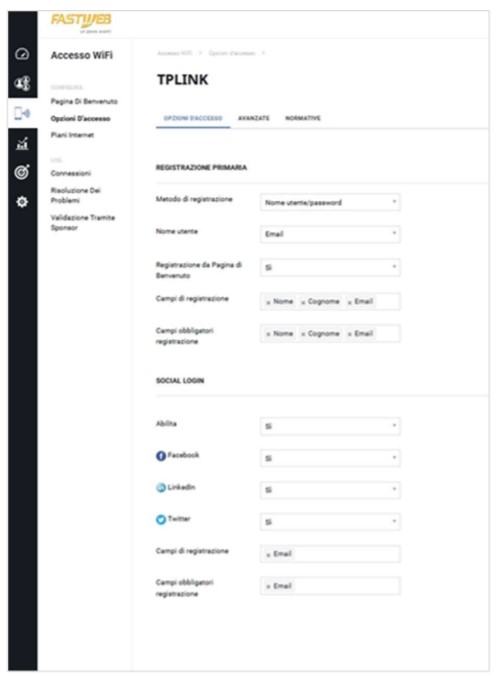Open the Pagina Di Benvenuto link
The height and width of the screenshot is (676, 496).
point(84,101)
